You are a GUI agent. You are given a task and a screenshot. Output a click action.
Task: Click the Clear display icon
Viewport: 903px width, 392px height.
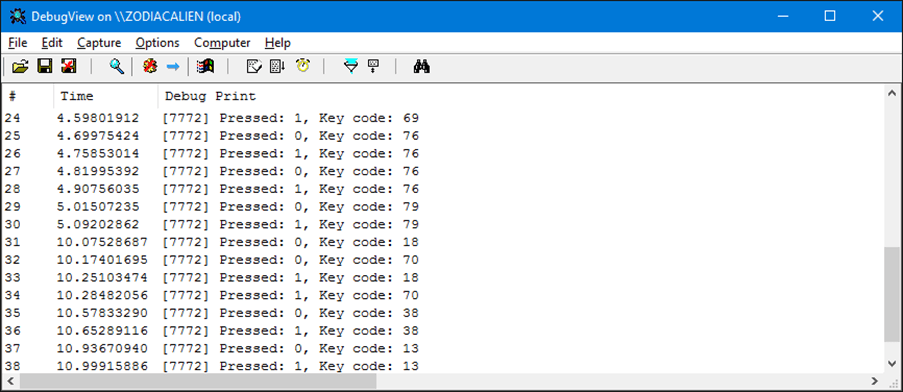click(69, 66)
